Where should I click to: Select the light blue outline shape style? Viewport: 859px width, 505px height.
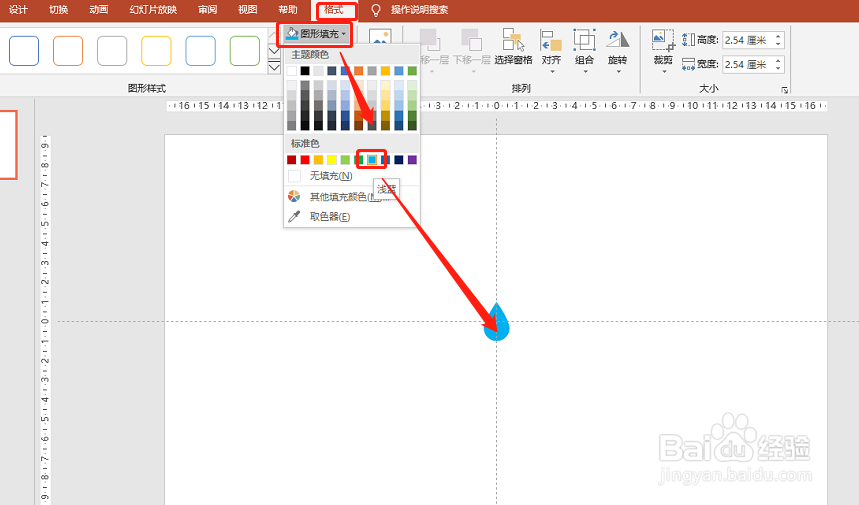tap(200, 51)
